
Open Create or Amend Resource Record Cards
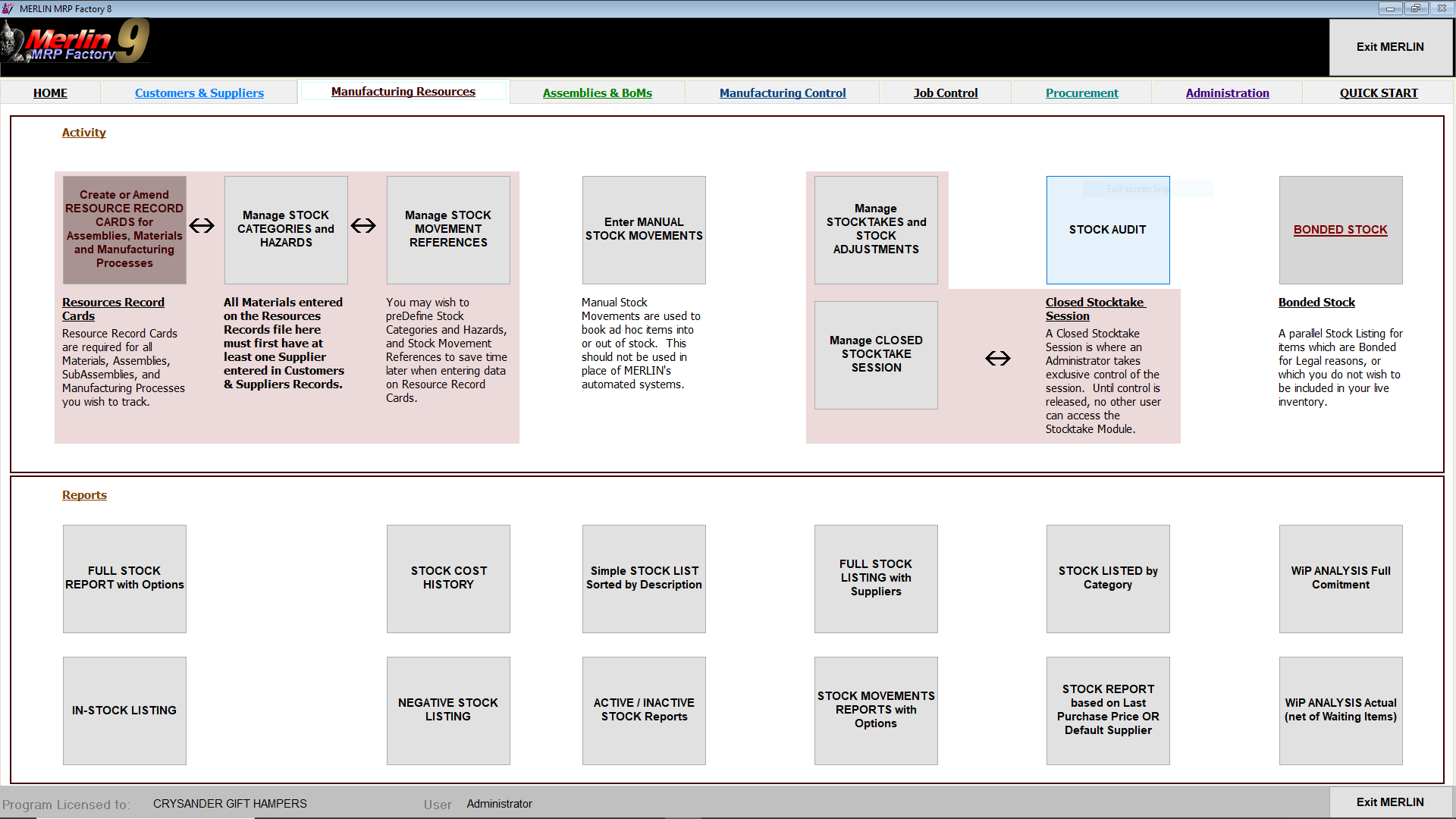(124, 229)
